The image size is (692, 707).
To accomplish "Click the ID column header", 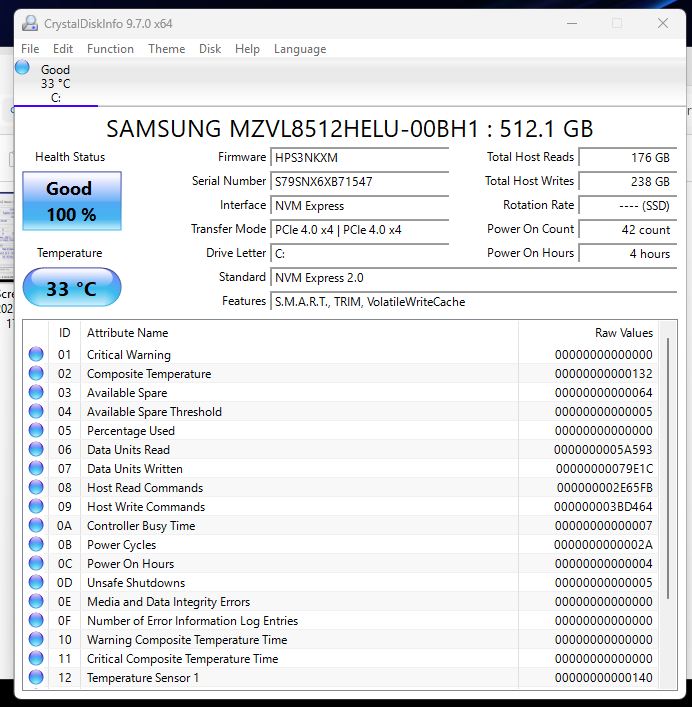I will tap(64, 333).
